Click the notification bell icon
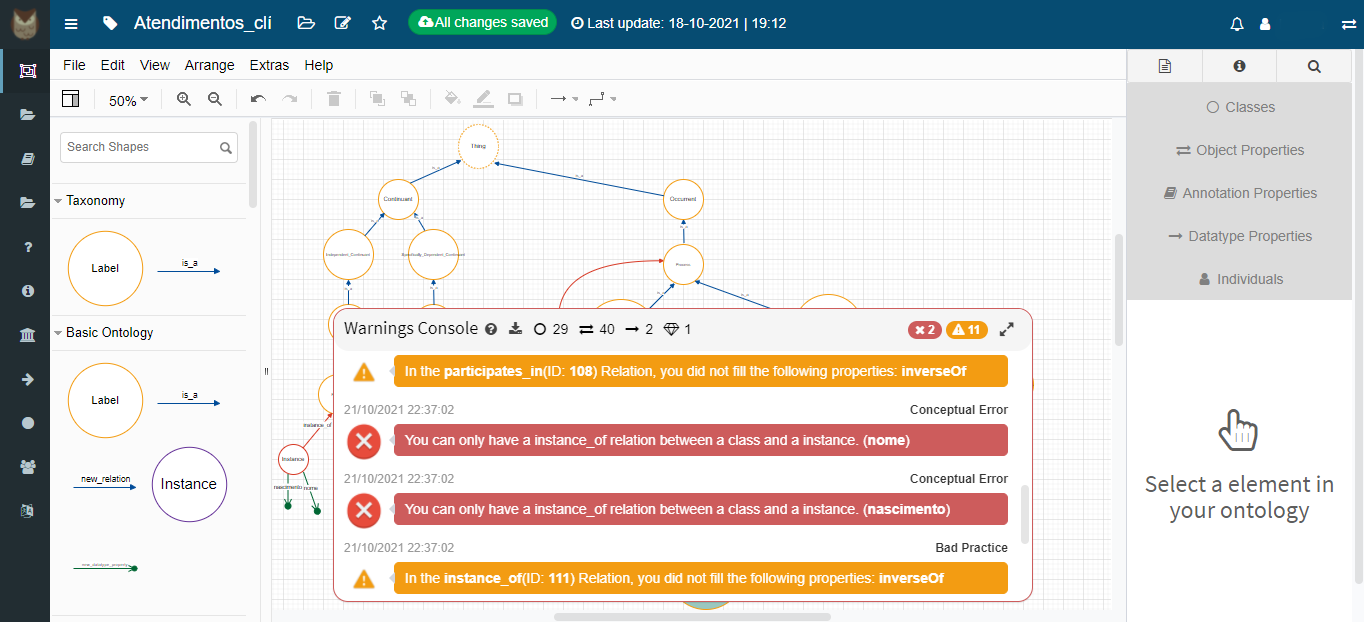This screenshot has width=1364, height=622. [x=1237, y=23]
